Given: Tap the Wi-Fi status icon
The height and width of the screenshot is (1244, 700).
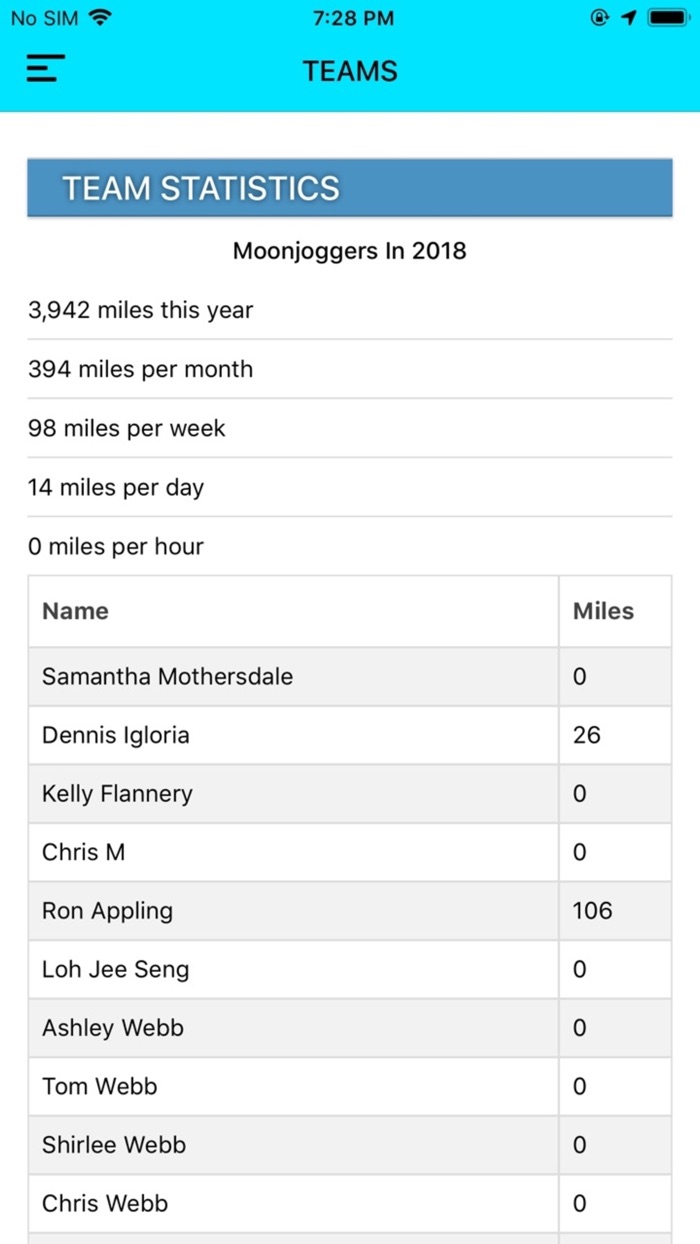Looking at the screenshot, I should tap(100, 18).
